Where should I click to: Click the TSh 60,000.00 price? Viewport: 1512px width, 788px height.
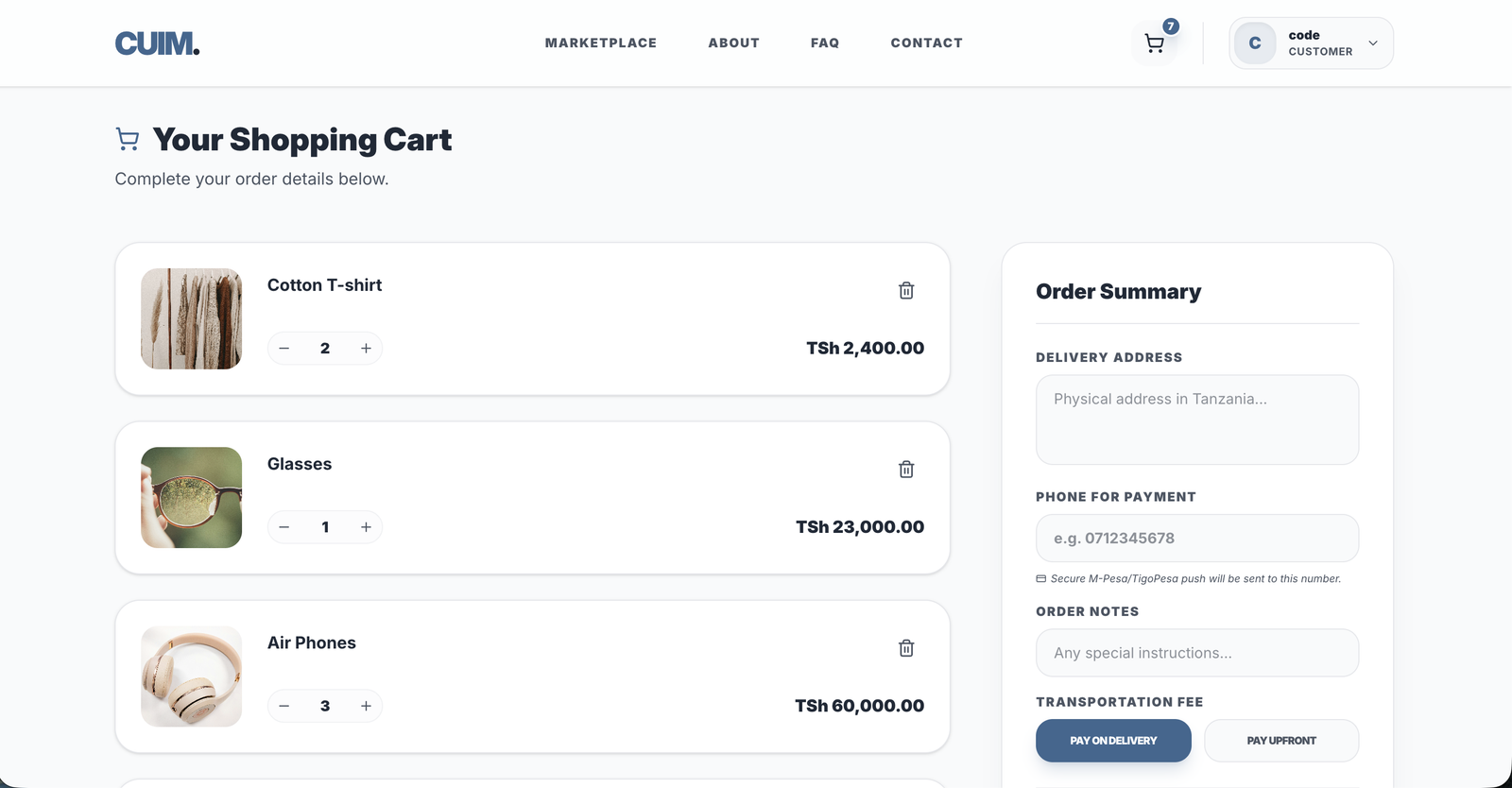pos(859,705)
